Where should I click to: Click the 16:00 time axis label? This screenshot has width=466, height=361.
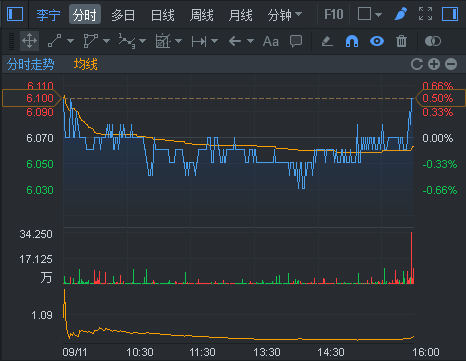point(426,352)
